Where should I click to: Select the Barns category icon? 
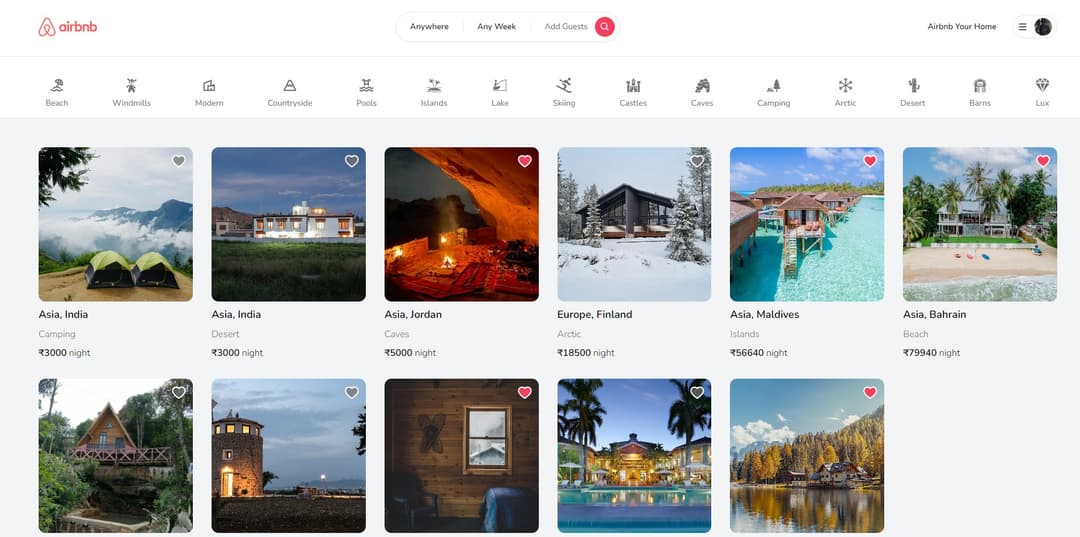tap(979, 85)
